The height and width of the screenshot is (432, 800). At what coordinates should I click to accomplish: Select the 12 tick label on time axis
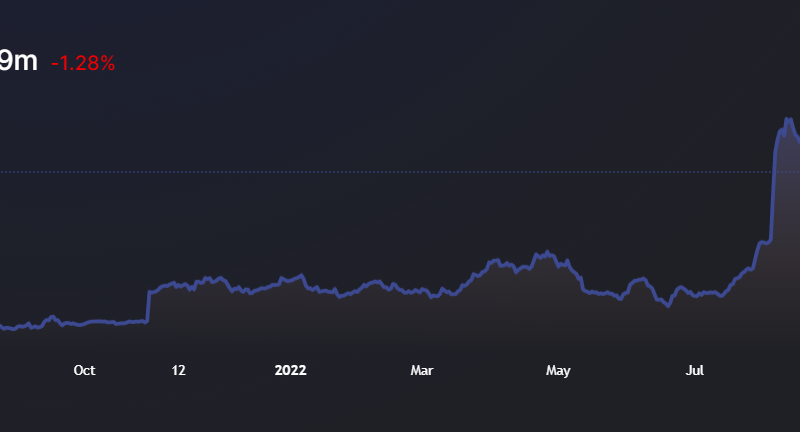pos(178,371)
